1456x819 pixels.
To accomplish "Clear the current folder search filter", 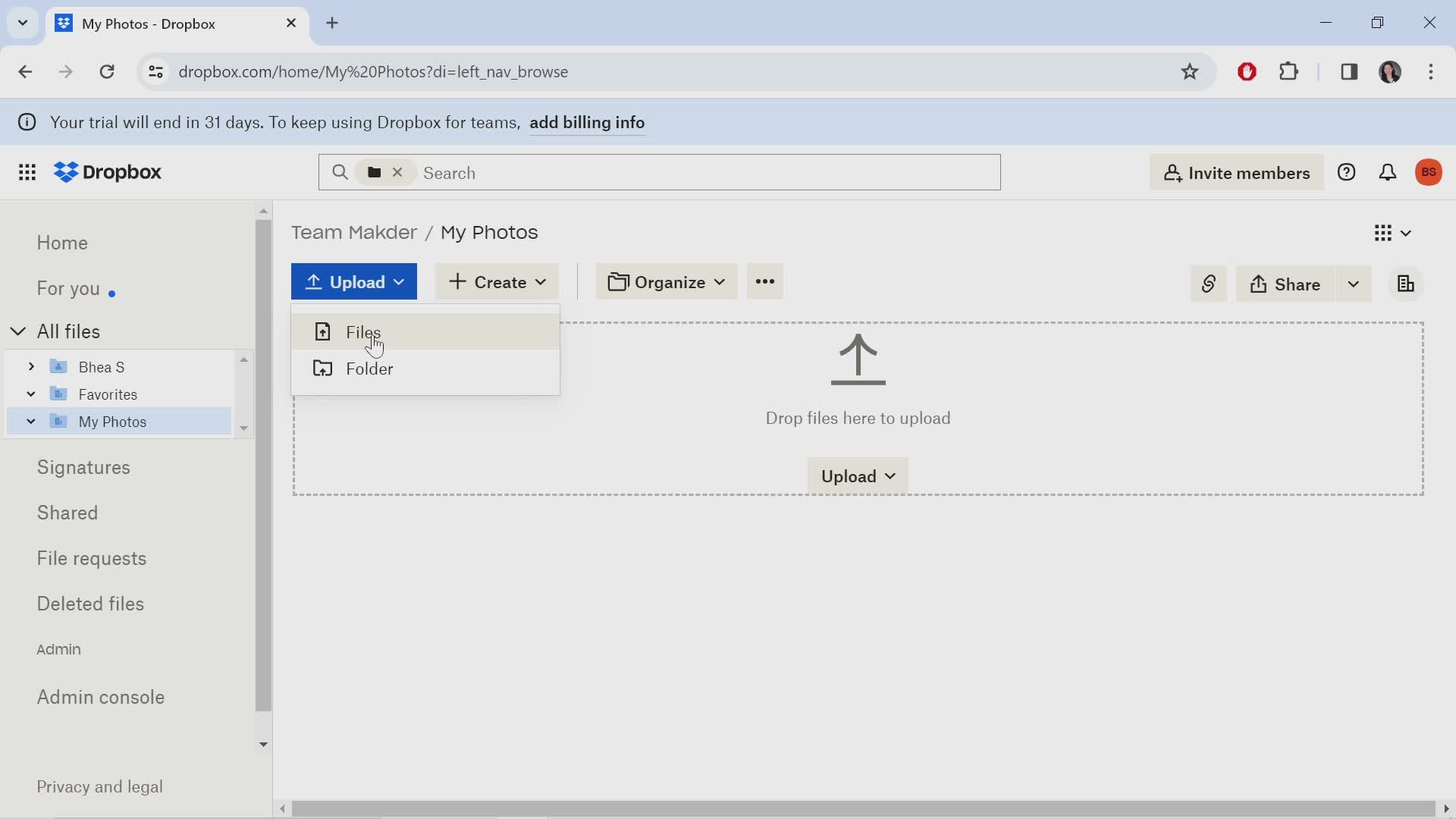I will click(x=397, y=172).
